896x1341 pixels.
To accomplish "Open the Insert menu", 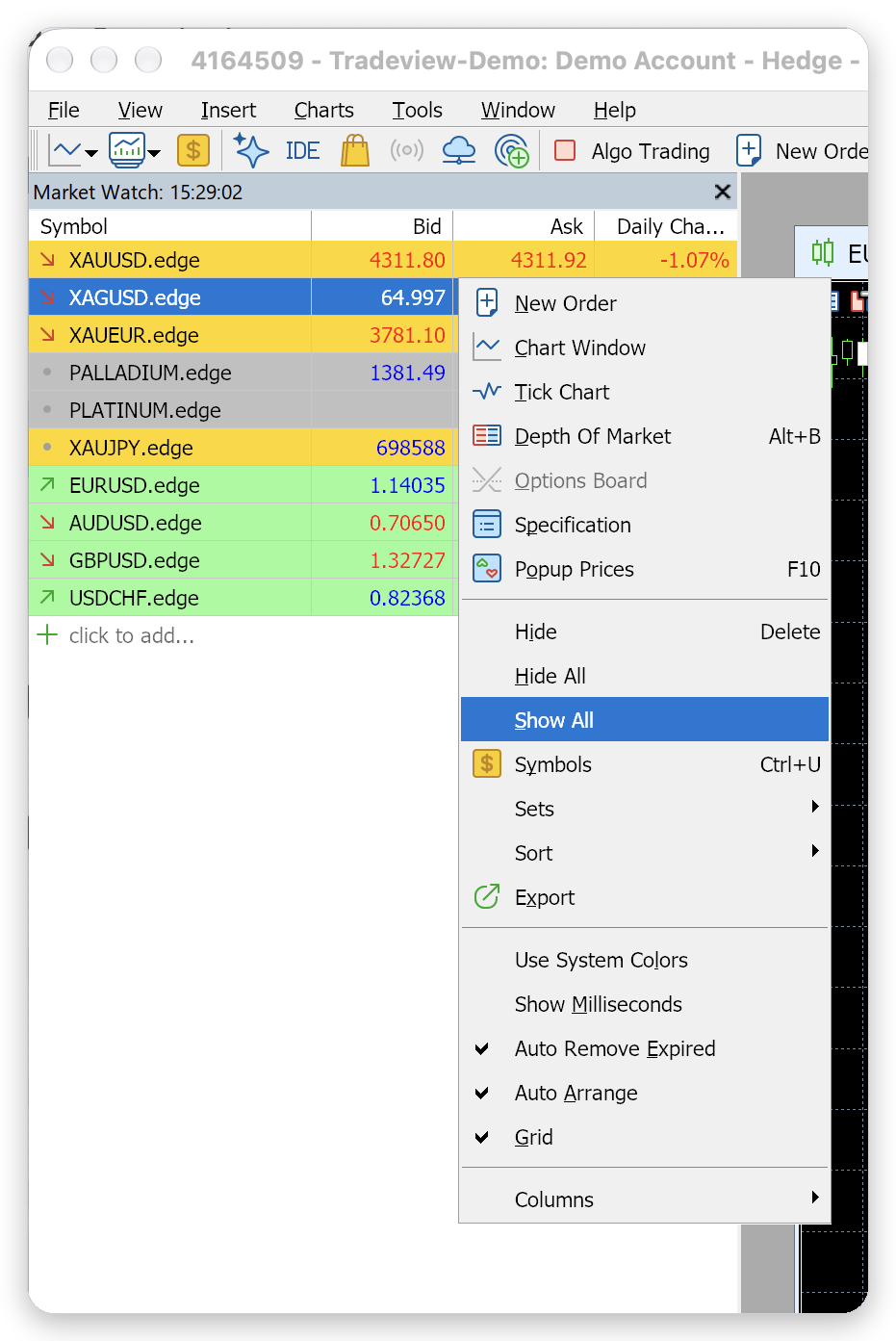I will [228, 110].
